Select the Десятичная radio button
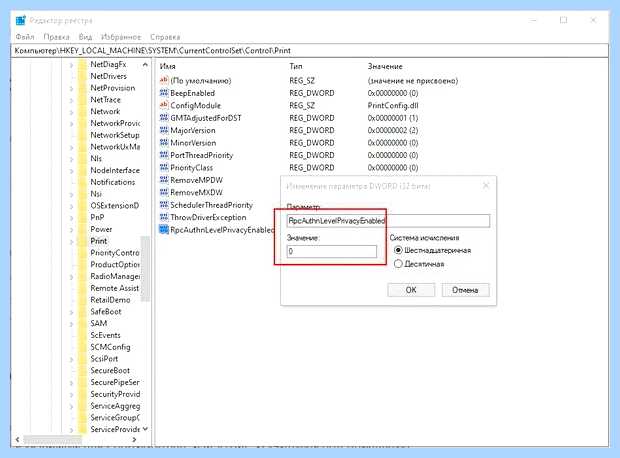 pyautogui.click(x=398, y=264)
